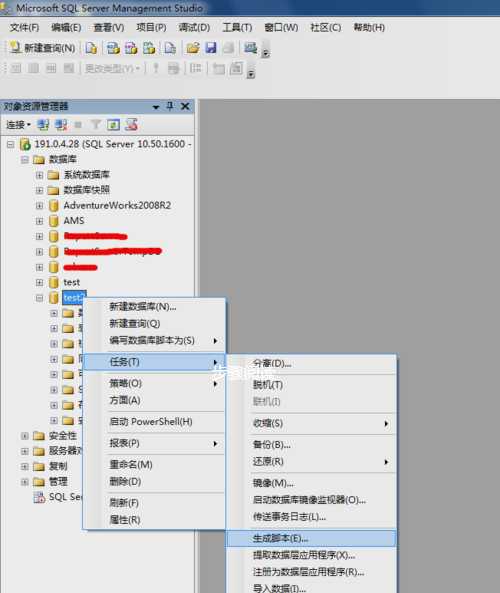
Task: Choose Rename (重命名) in context menu
Action: [x=154, y=464]
